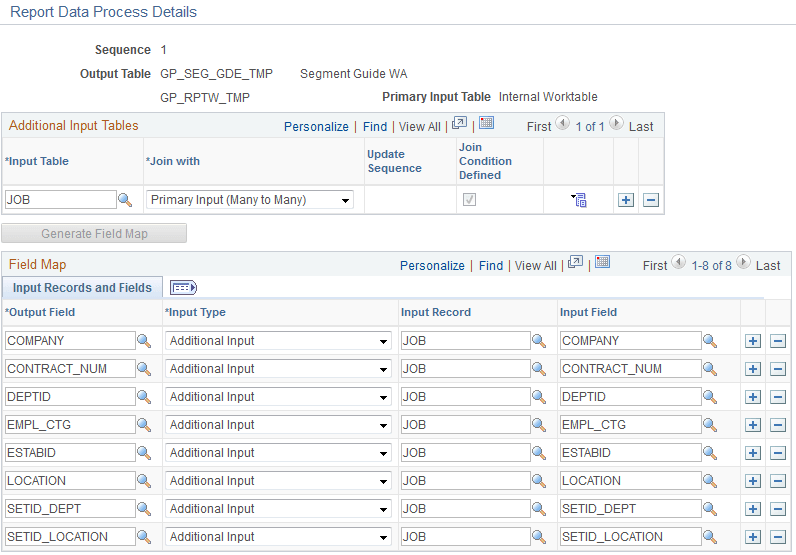Add row after SETID_LOCATION row
The image size is (796, 555).
tap(753, 537)
